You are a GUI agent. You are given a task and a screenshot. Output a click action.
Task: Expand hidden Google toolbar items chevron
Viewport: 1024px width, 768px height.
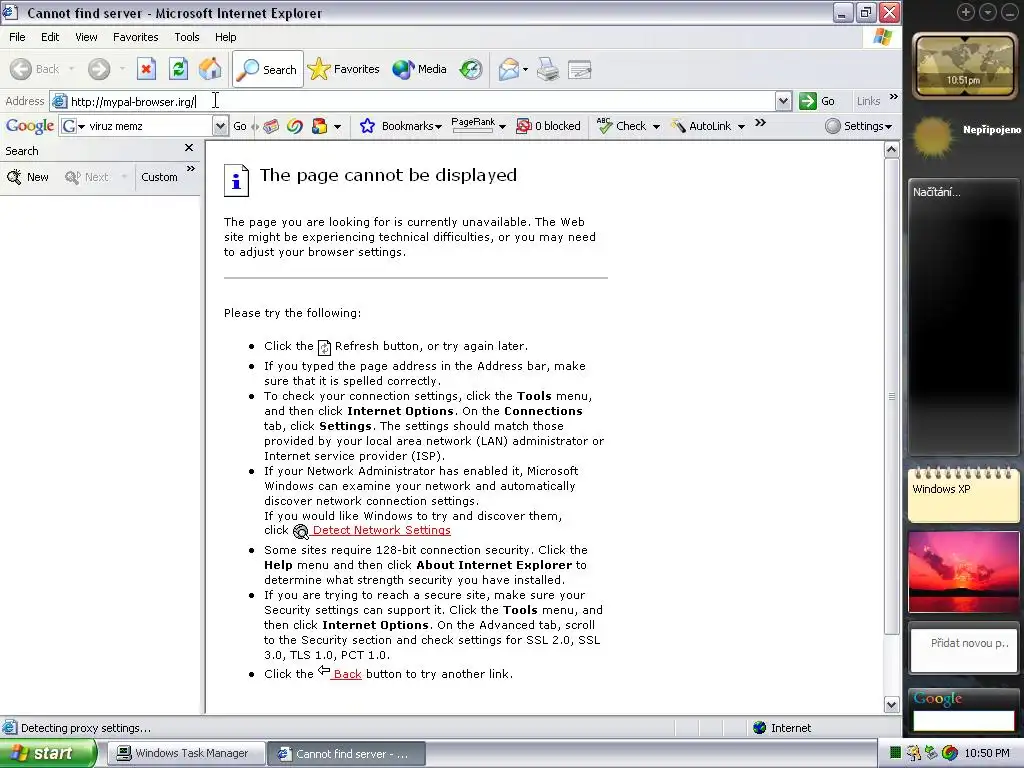(760, 123)
